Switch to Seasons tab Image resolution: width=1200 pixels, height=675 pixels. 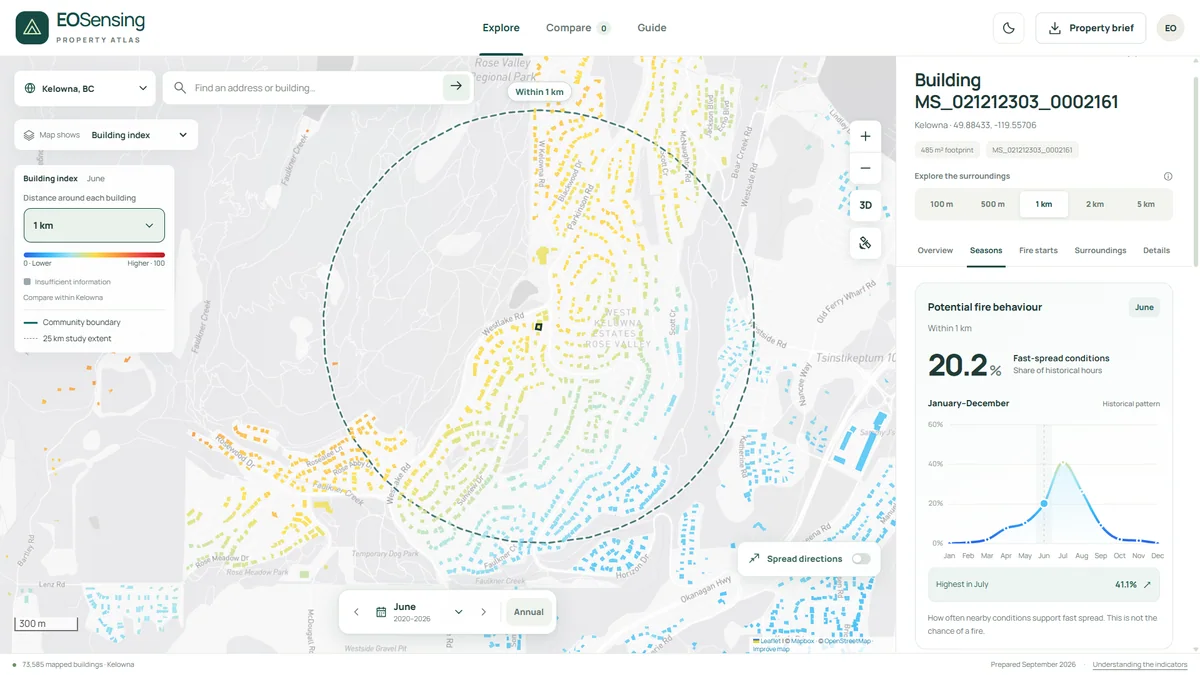coord(986,250)
